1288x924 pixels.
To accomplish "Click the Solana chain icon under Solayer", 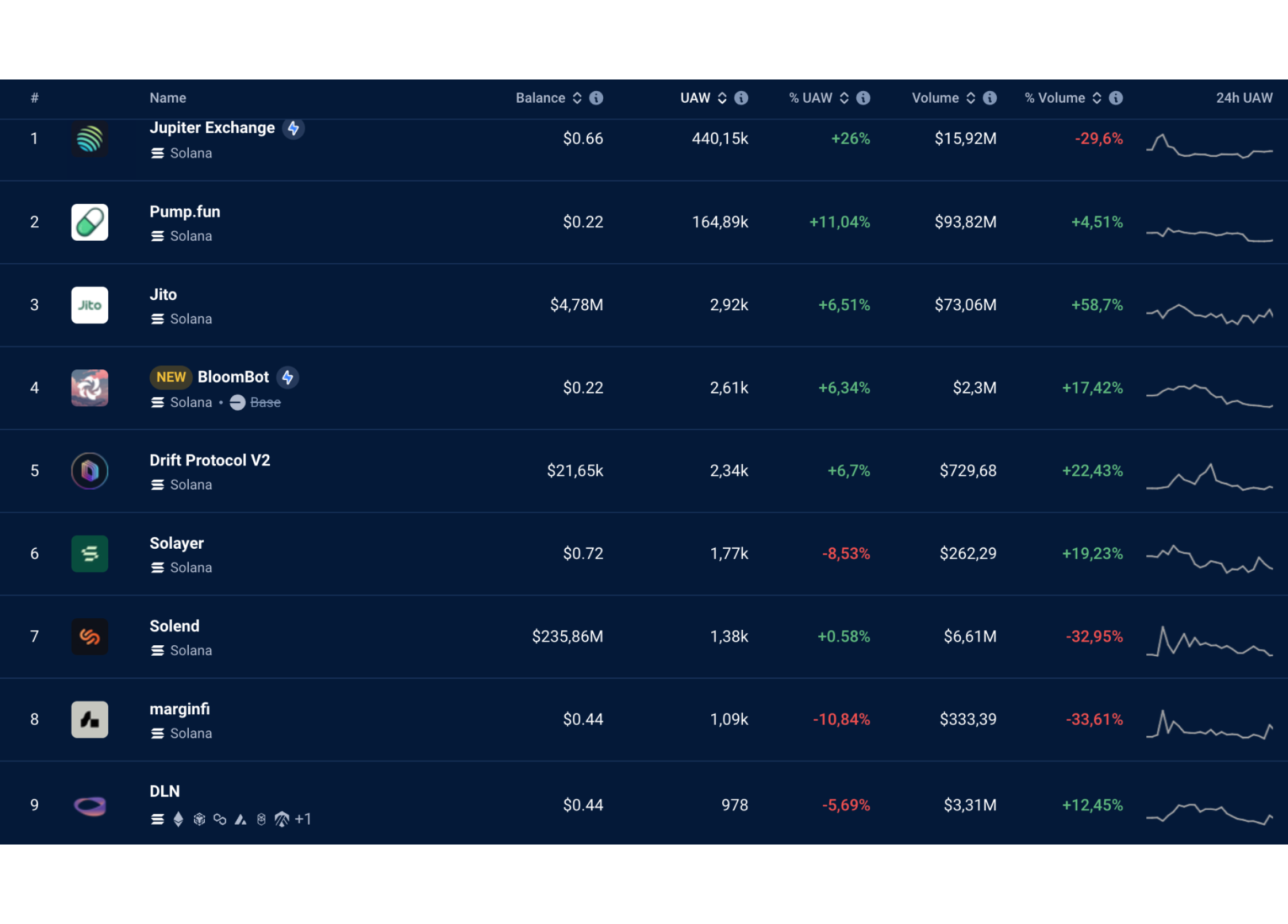I will [157, 568].
